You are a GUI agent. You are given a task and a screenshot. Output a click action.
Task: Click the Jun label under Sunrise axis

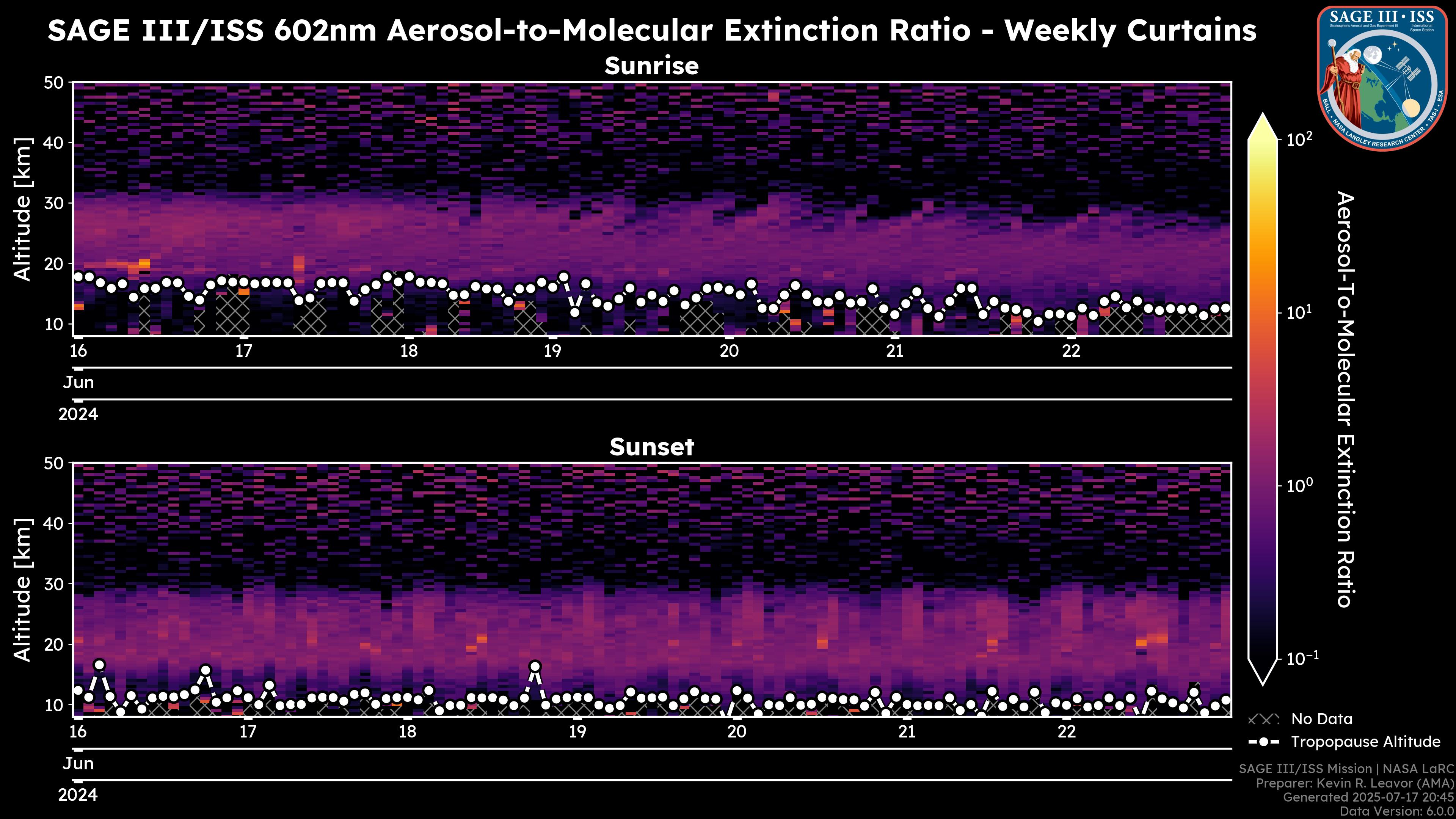[x=78, y=383]
